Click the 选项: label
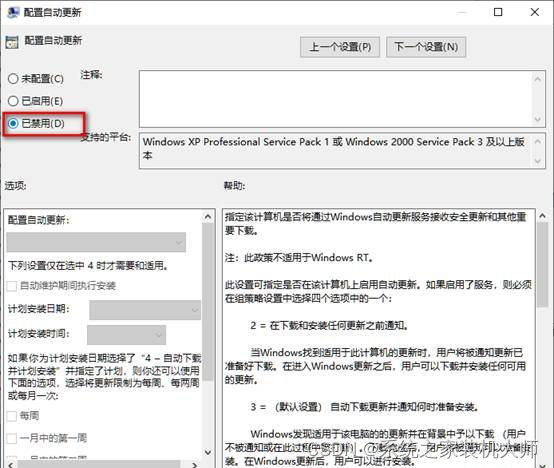The height and width of the screenshot is (468, 554). click(15, 185)
